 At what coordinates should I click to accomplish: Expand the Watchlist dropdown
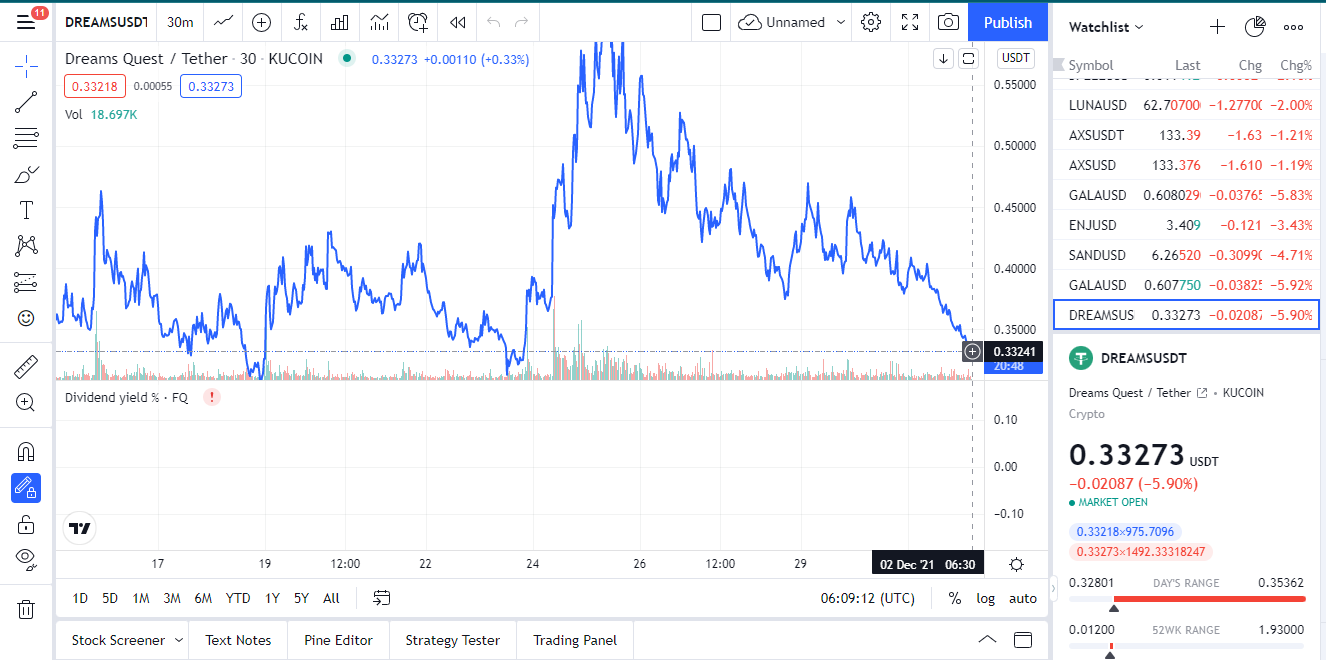click(1106, 27)
